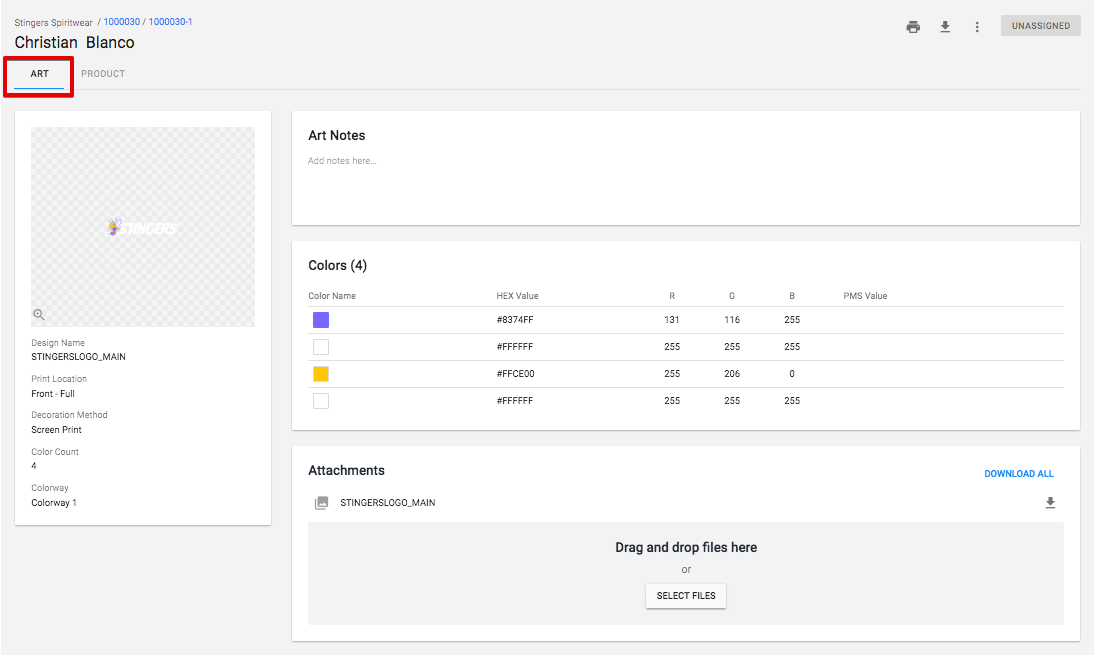Switch to the ART tab
Viewport: 1094px width, 655px height.
click(39, 74)
